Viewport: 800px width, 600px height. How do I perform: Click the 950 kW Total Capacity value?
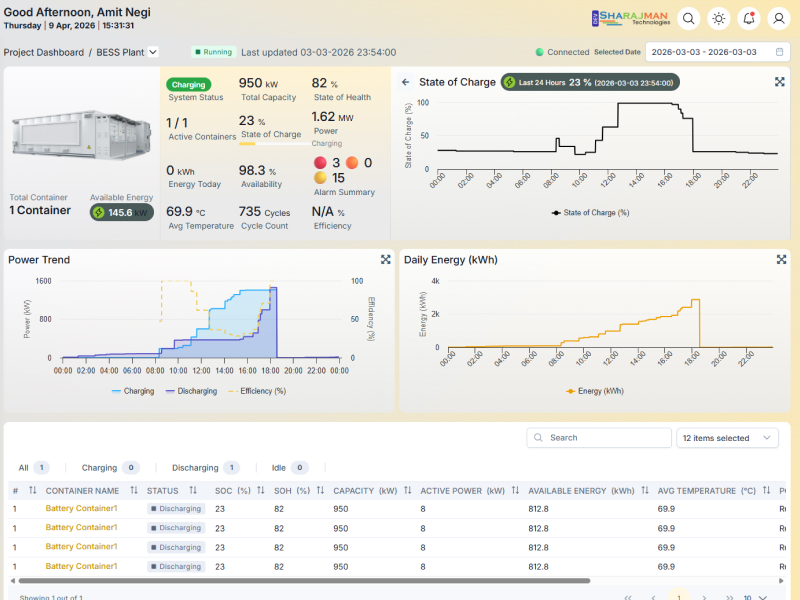coord(259,83)
